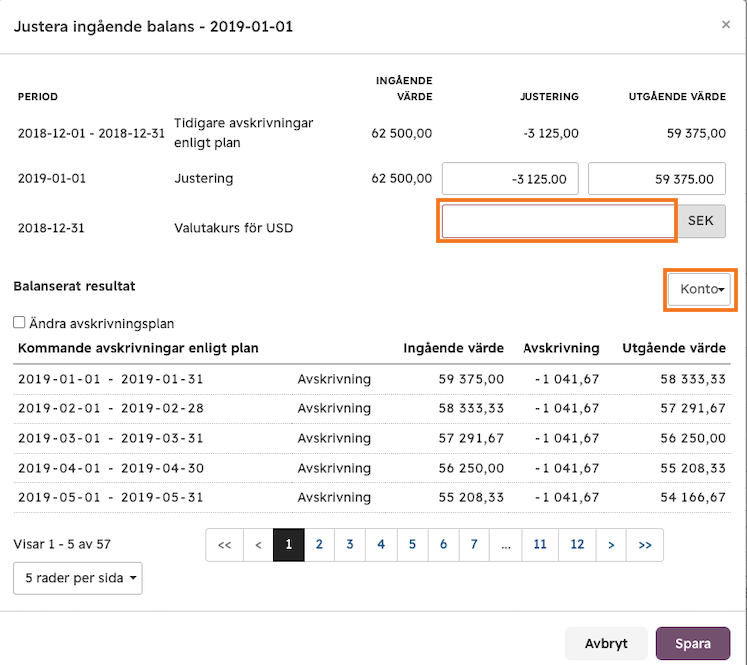Select page 12 in pagination
This screenshot has height=665, width=747.
[577, 544]
